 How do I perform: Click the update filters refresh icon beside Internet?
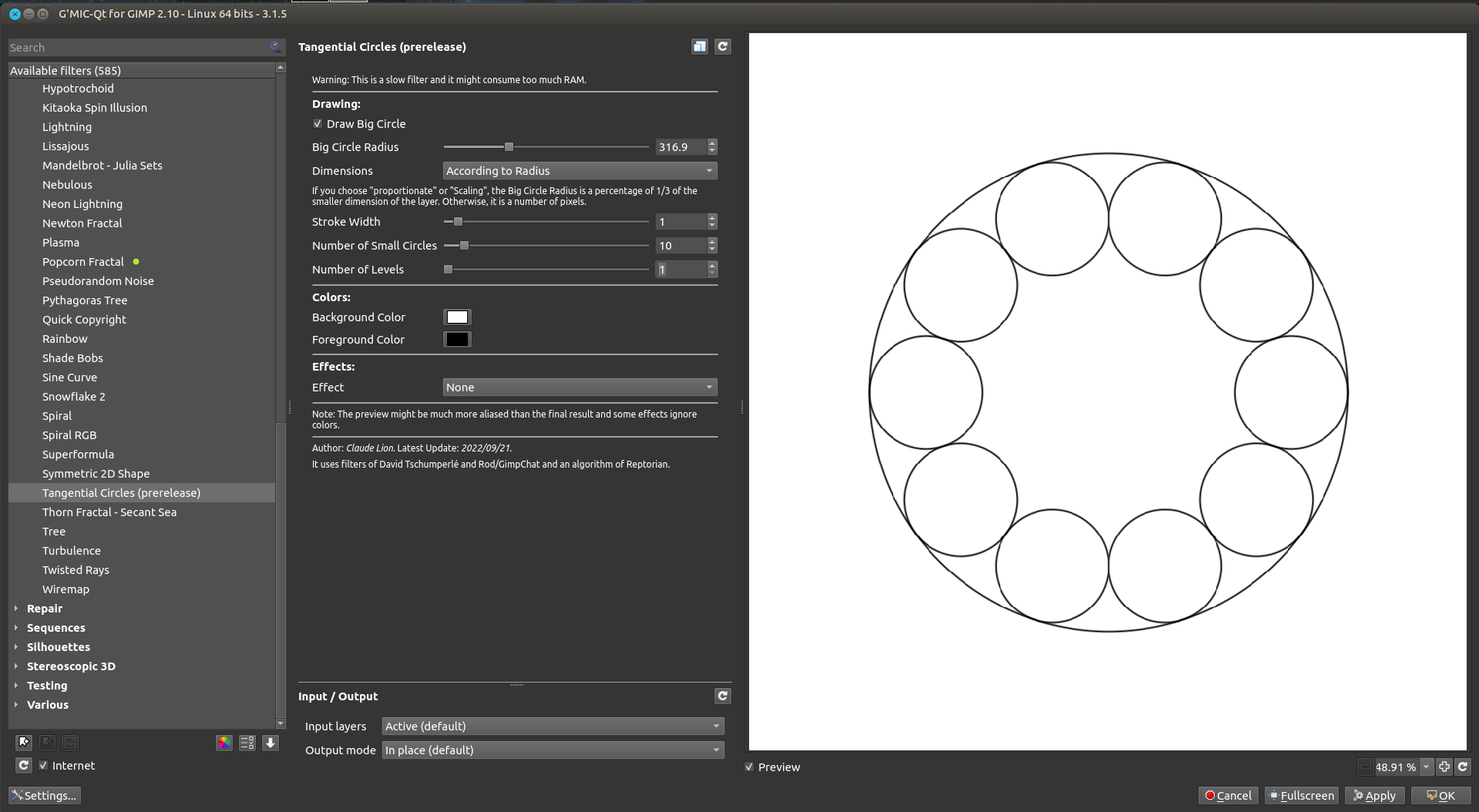[x=23, y=765]
